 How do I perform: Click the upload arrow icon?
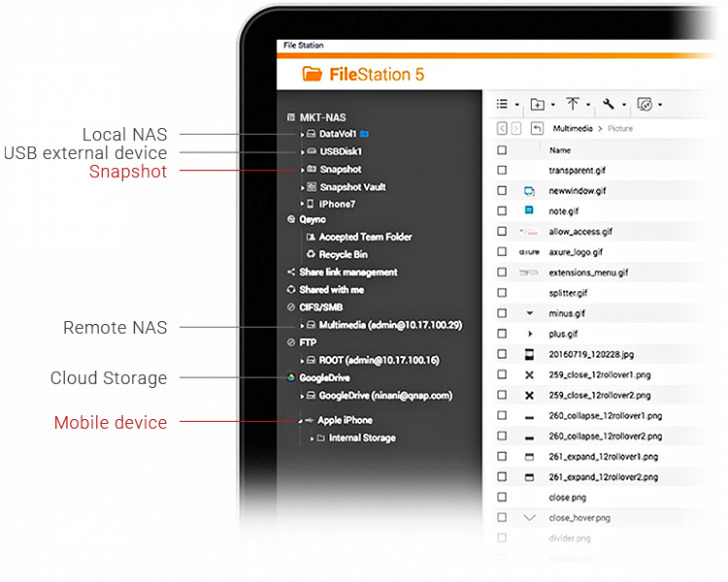point(573,104)
